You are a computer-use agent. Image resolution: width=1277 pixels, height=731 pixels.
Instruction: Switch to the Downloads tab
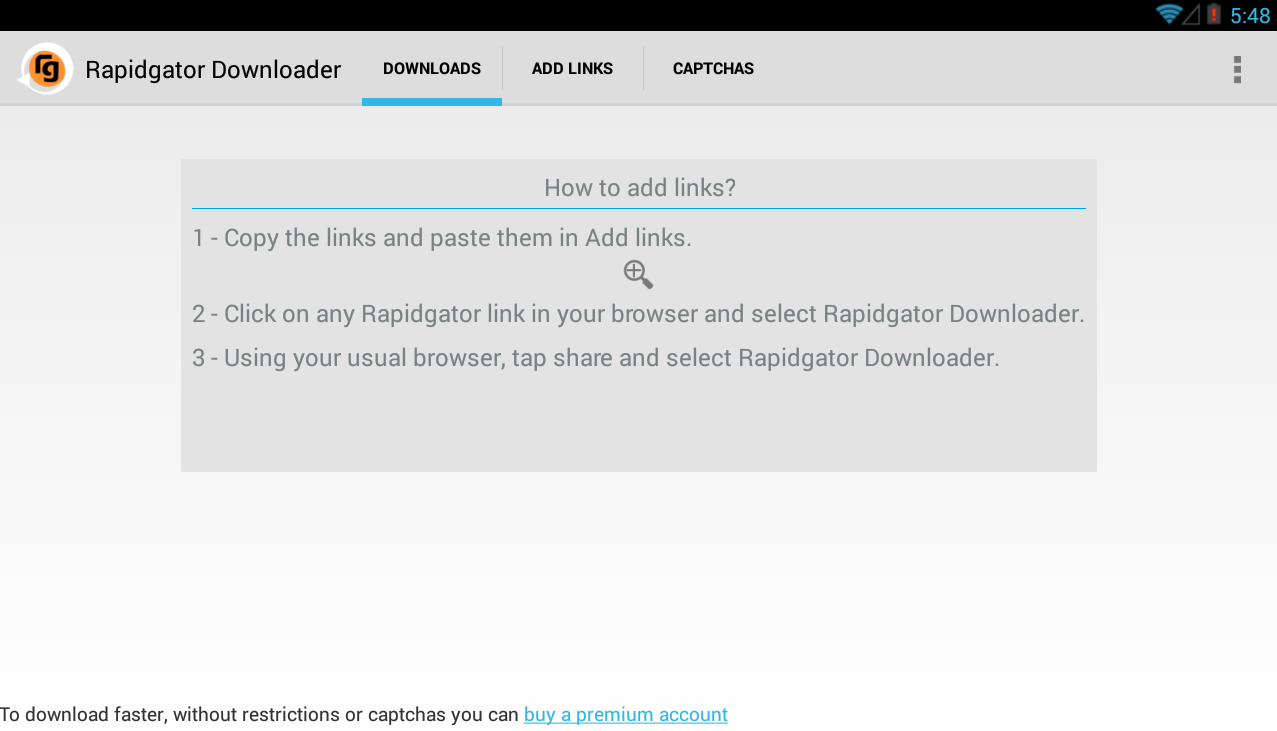432,69
